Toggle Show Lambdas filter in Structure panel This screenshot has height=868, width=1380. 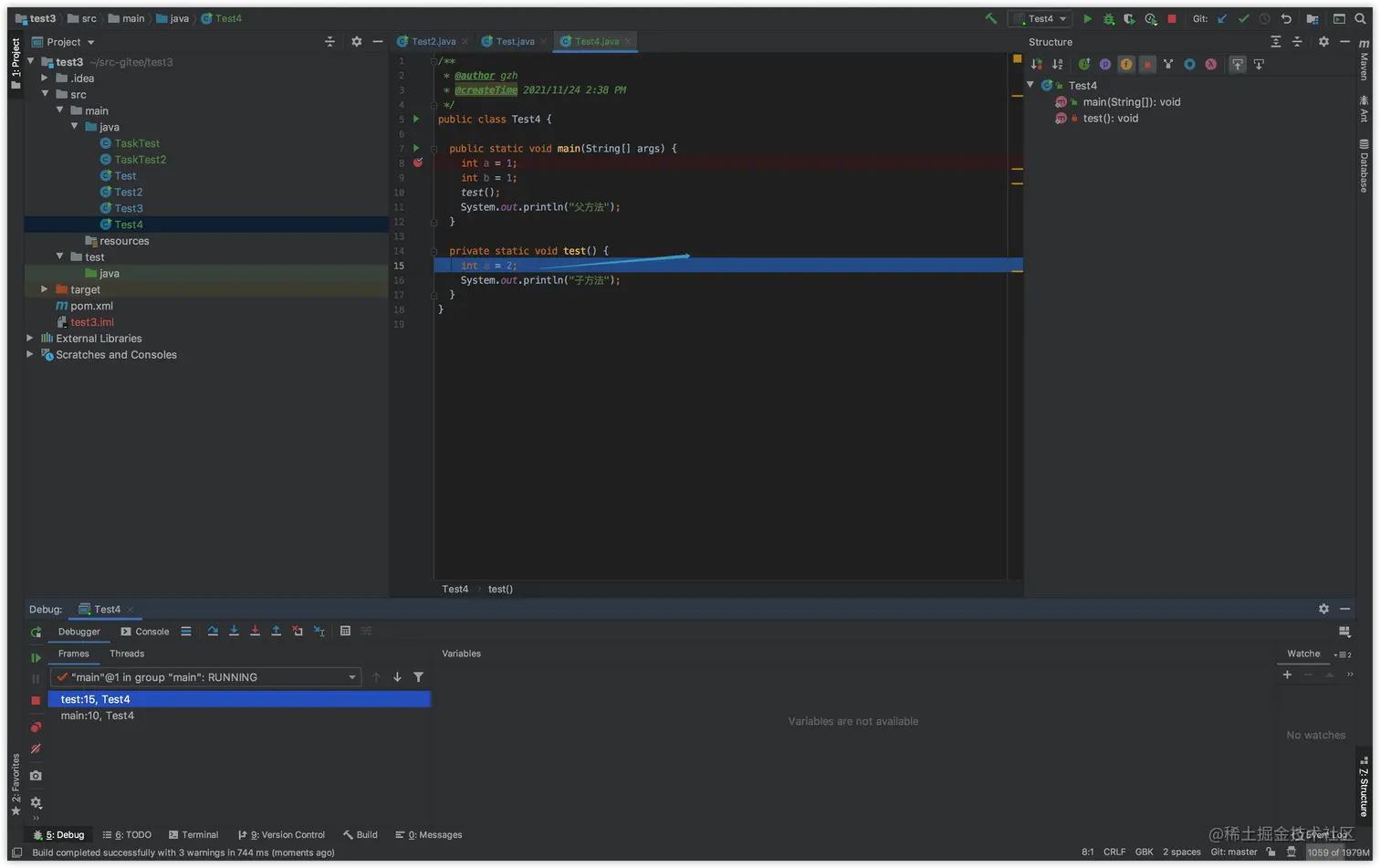[x=1210, y=64]
